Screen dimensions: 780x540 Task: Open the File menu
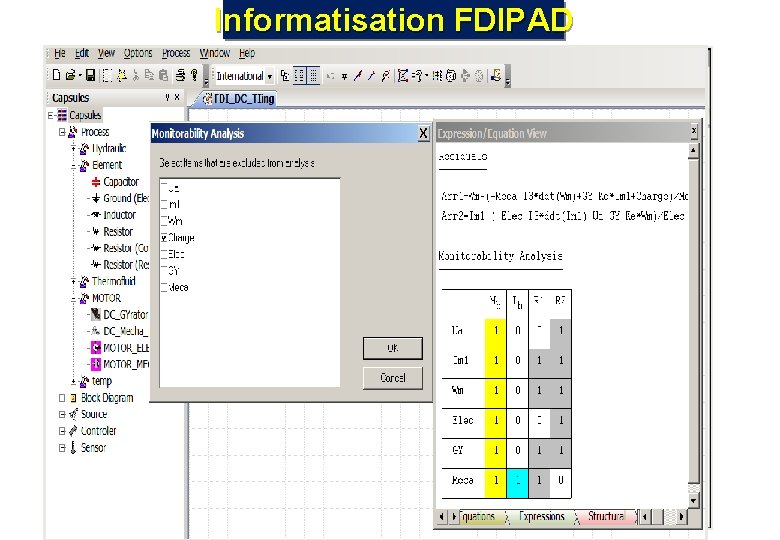click(x=60, y=53)
